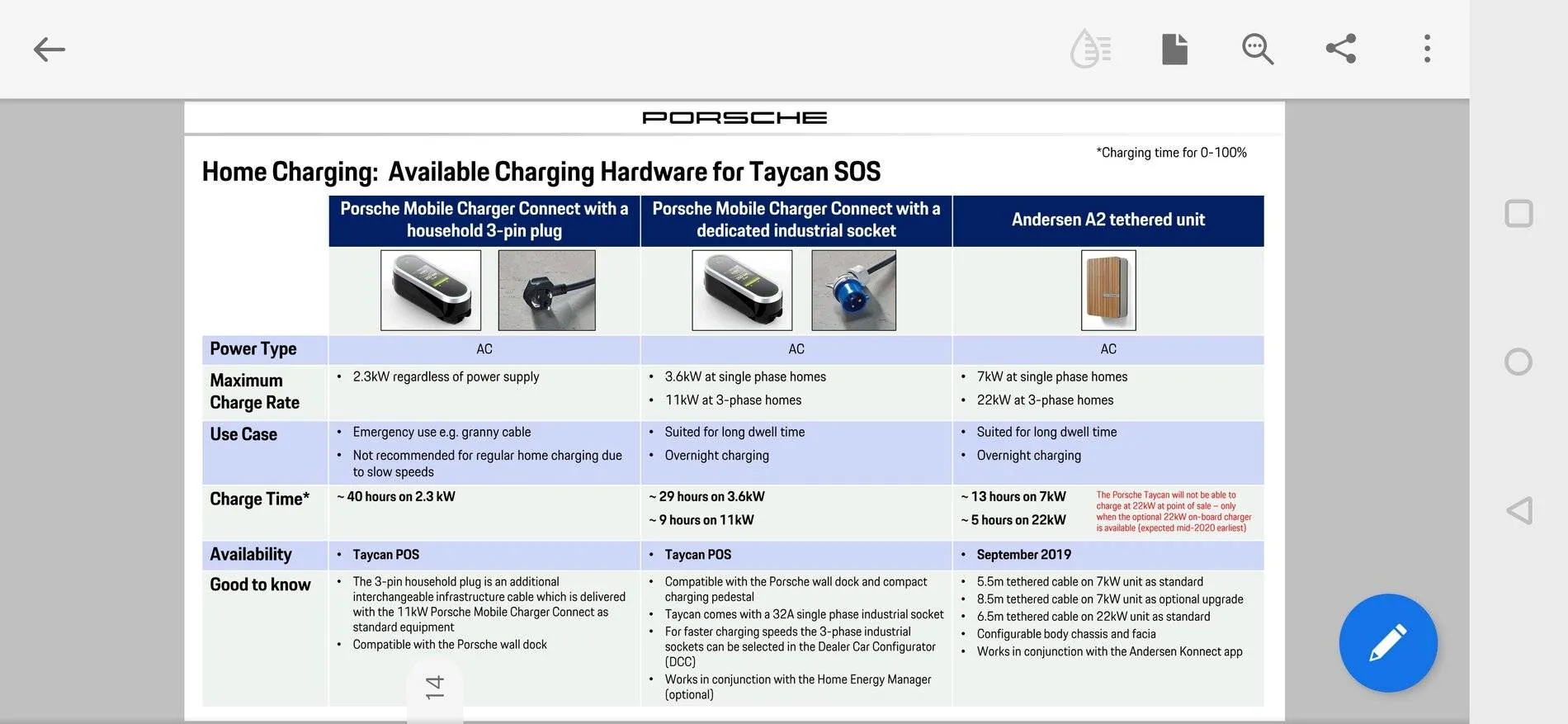This screenshot has height=724, width=1568.
Task: Tap '~ 40 hours on 2.3 kW'
Action: click(x=396, y=496)
